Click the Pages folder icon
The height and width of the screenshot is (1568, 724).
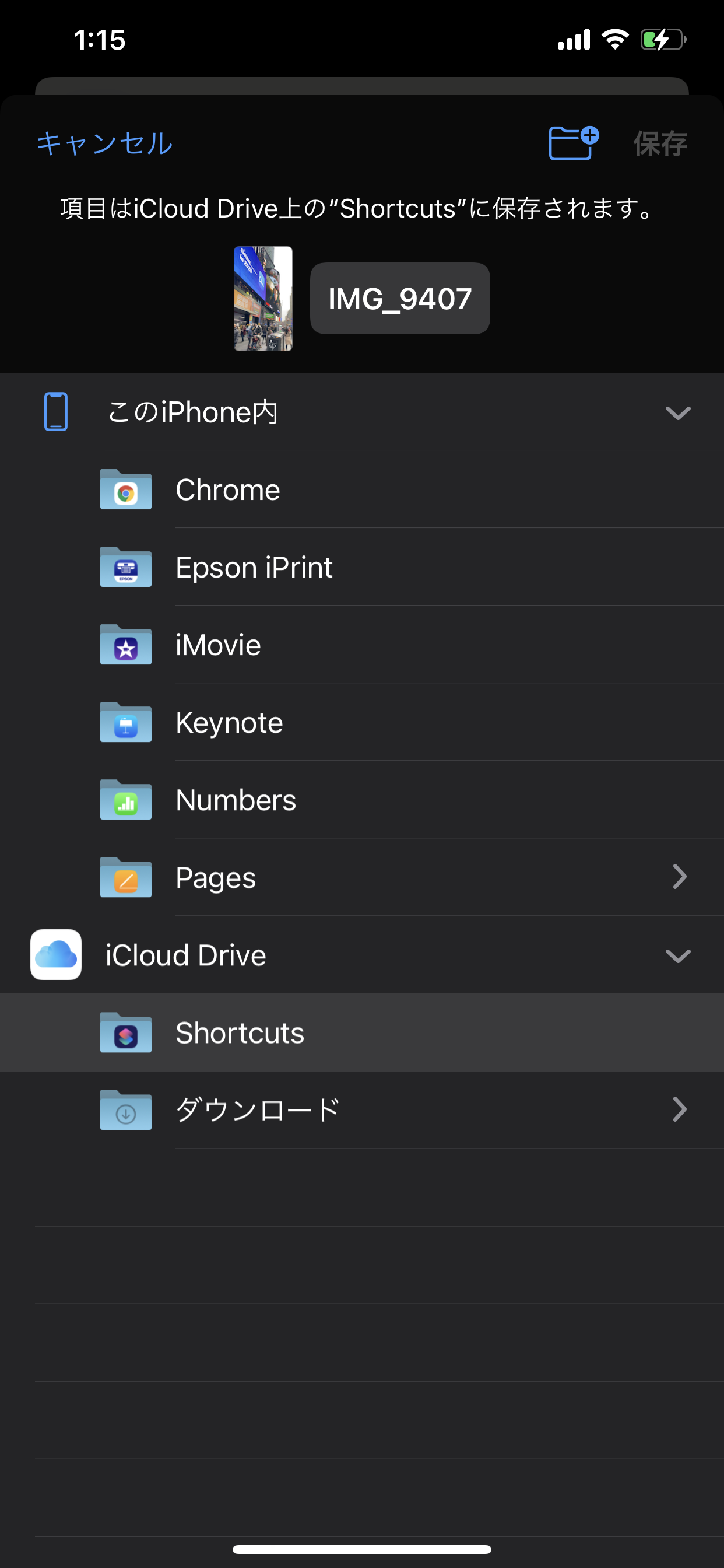[x=126, y=878]
